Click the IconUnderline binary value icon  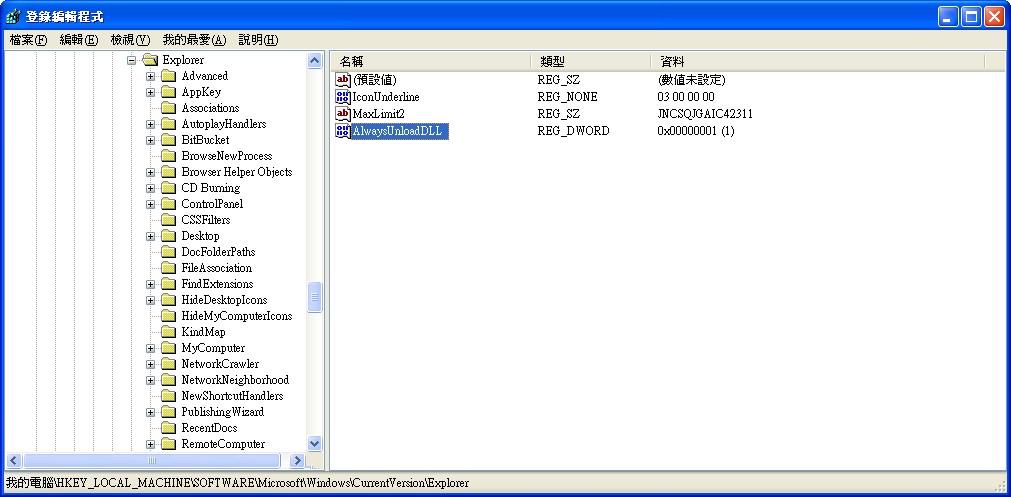coord(343,97)
